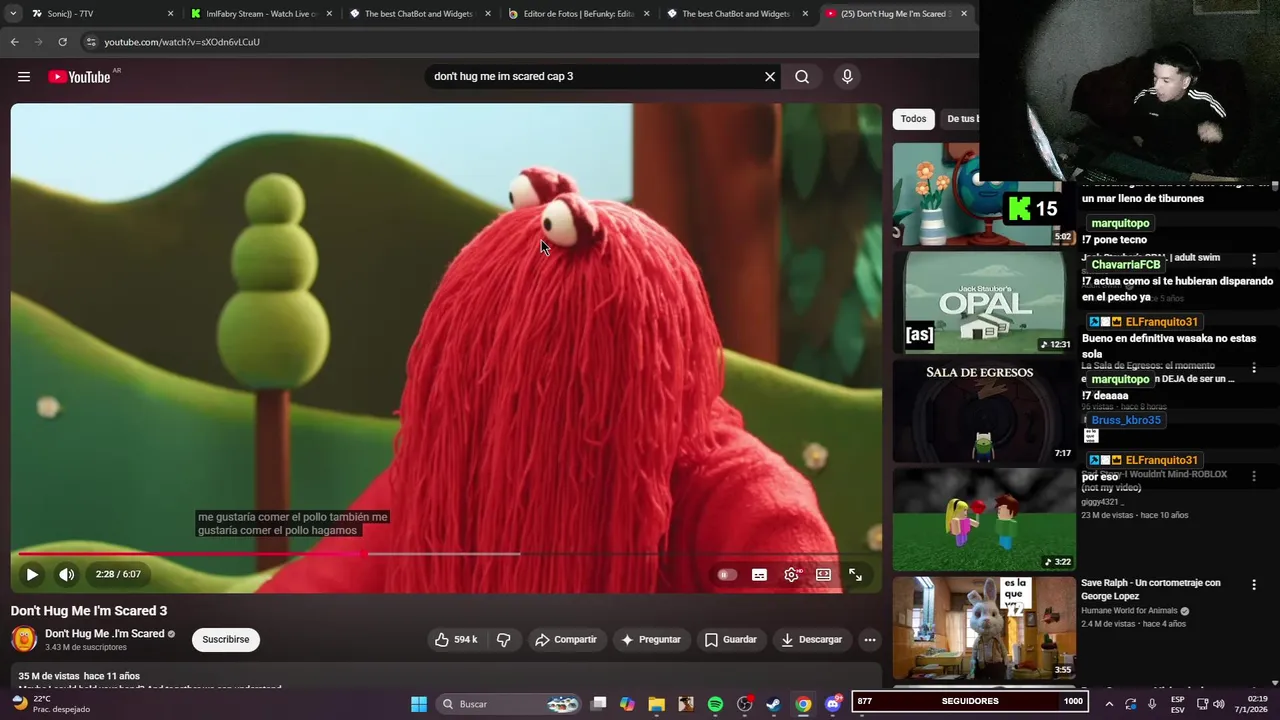
Task: Toggle the autoplay switch
Action: pyautogui.click(x=727, y=575)
